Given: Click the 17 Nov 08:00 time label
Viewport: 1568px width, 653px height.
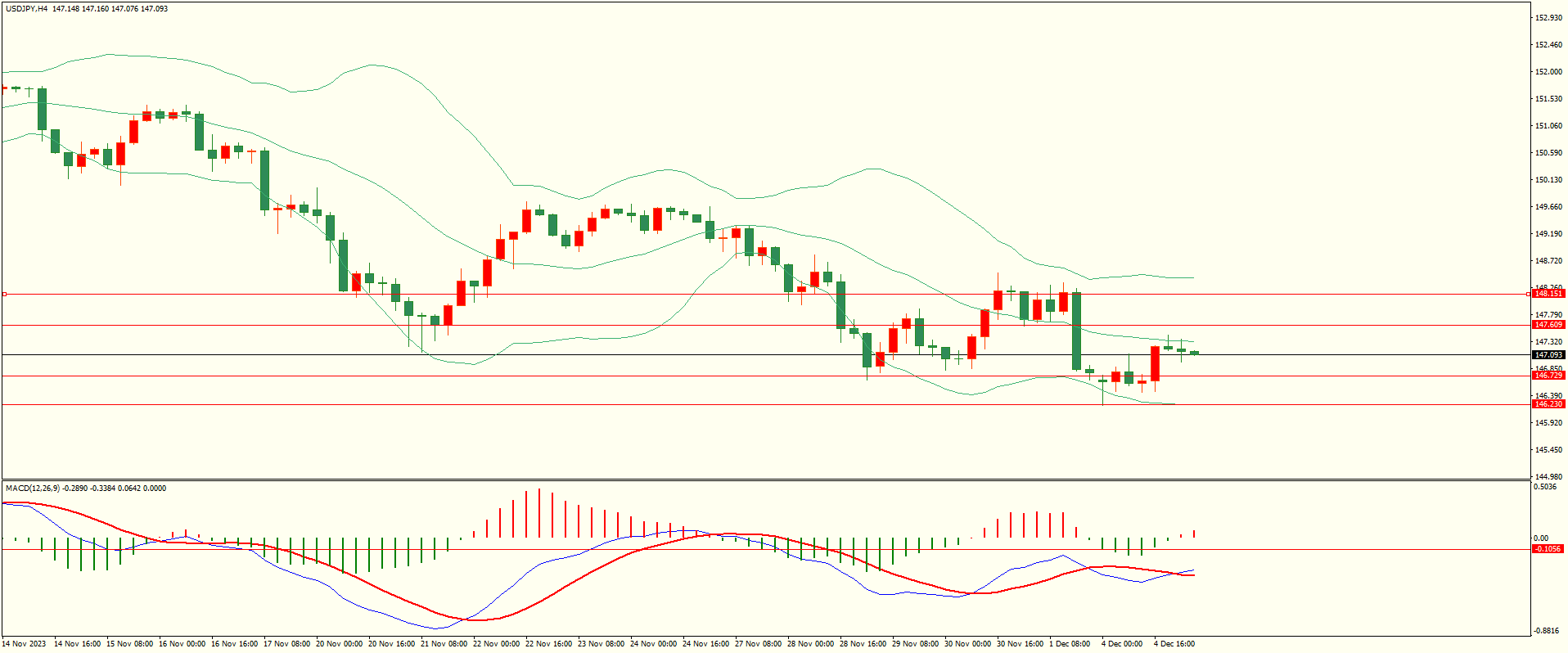Looking at the screenshot, I should coord(286,644).
